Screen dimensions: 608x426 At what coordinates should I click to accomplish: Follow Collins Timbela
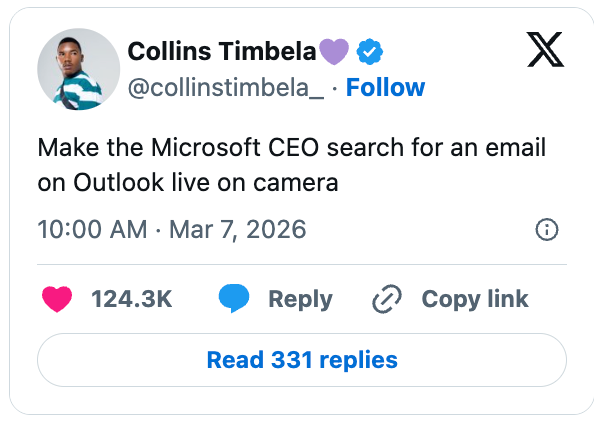point(385,88)
